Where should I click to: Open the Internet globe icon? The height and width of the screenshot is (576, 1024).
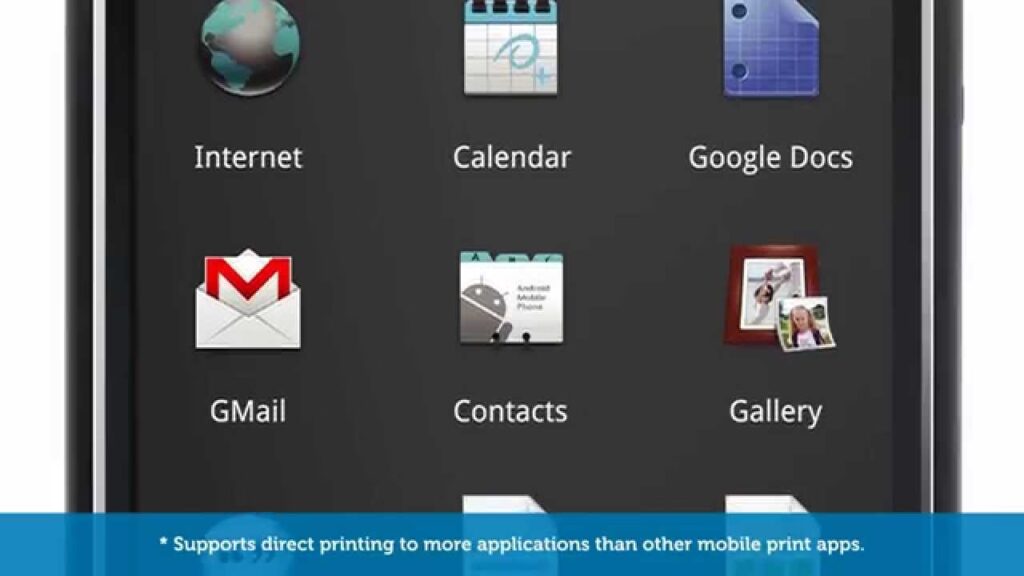tap(248, 47)
